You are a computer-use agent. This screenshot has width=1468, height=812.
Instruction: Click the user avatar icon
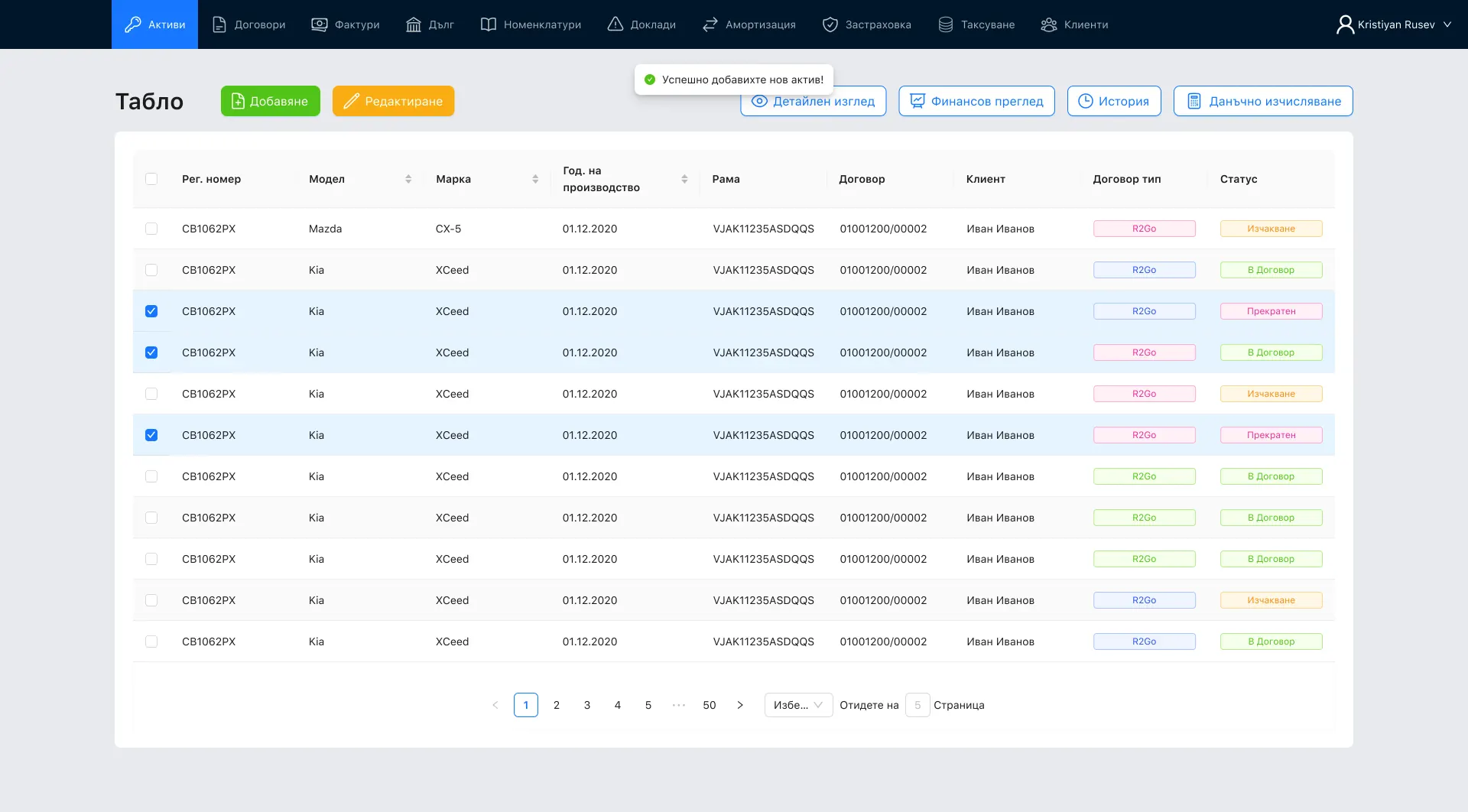1344,24
